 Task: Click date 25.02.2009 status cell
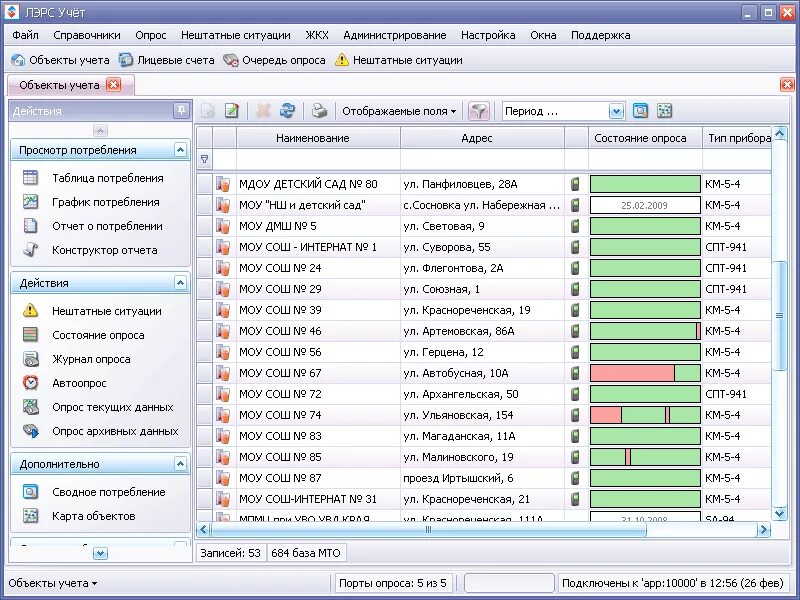645,205
